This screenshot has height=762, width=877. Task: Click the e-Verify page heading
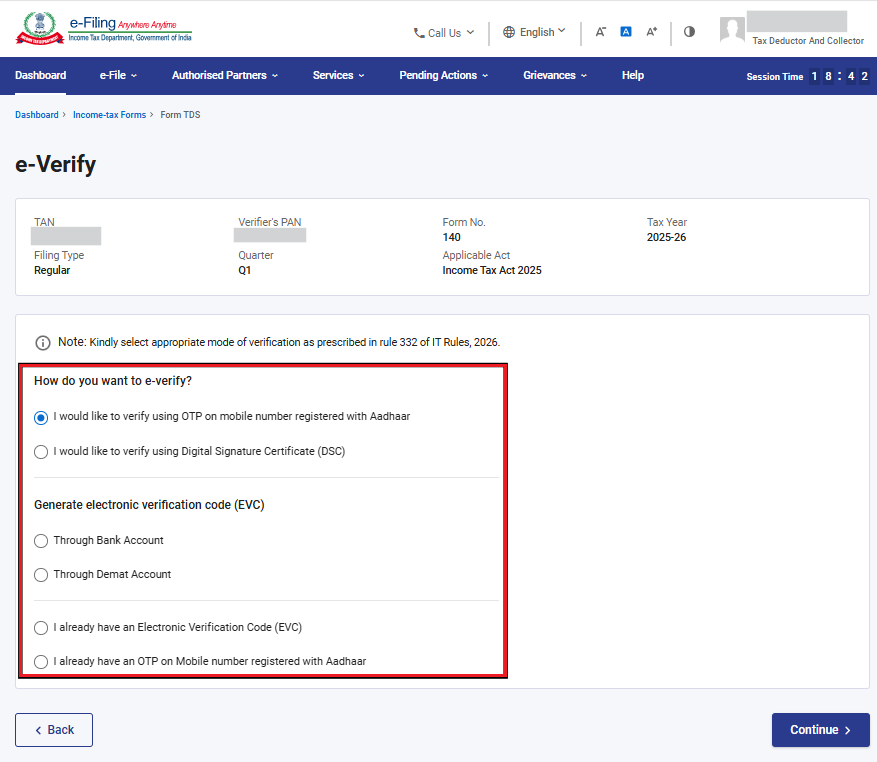55,164
